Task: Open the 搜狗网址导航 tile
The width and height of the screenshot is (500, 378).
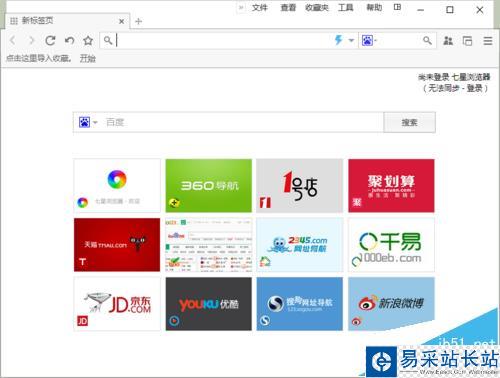Action: (x=299, y=304)
